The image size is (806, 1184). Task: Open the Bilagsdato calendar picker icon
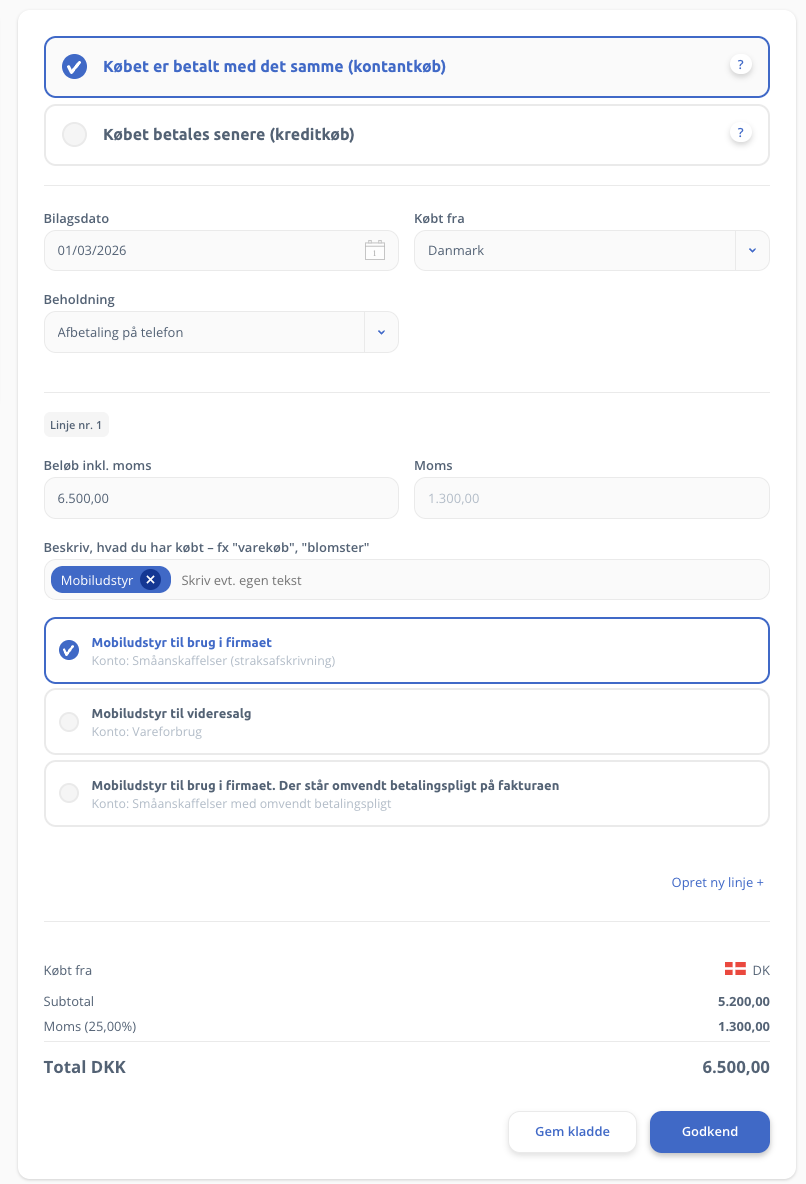[x=374, y=250]
